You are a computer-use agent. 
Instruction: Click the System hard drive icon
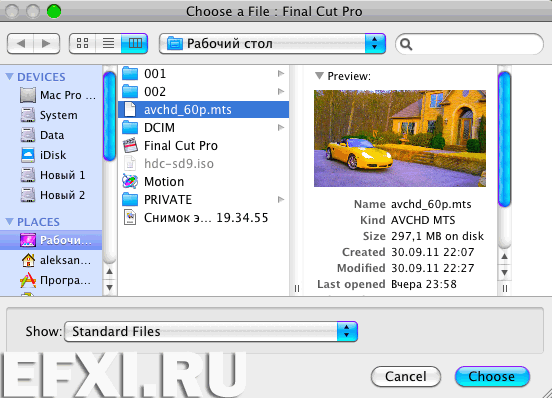(x=28, y=115)
